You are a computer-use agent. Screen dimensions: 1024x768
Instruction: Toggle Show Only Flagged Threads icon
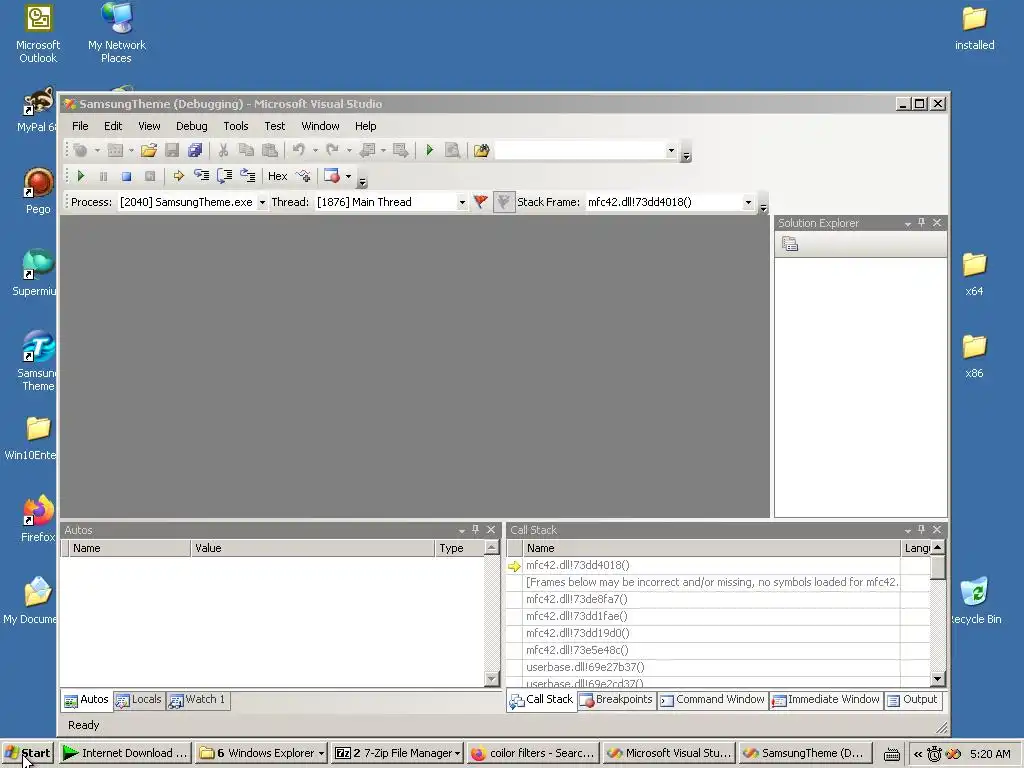[504, 202]
